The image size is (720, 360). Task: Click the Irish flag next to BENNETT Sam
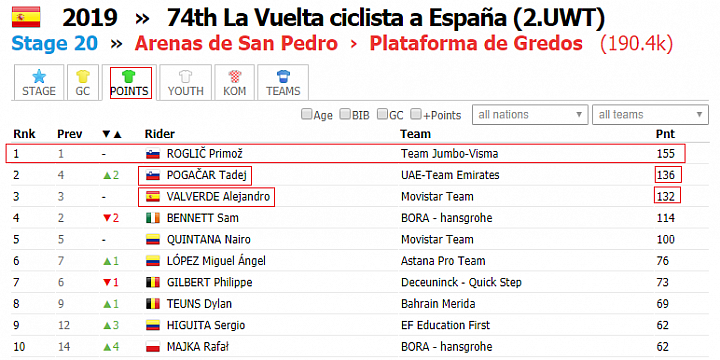[152, 218]
